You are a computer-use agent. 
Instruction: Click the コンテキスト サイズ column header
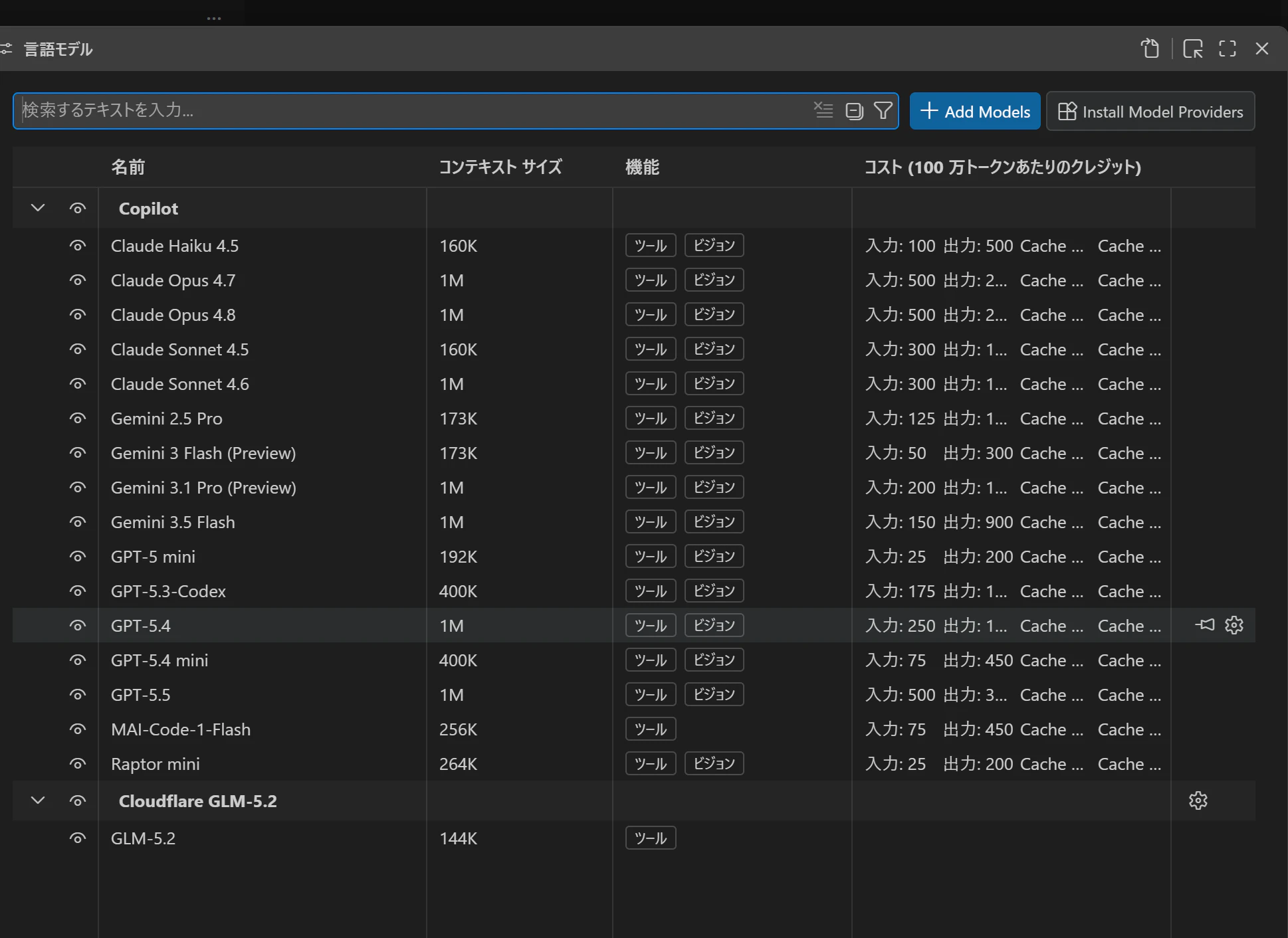coord(500,167)
